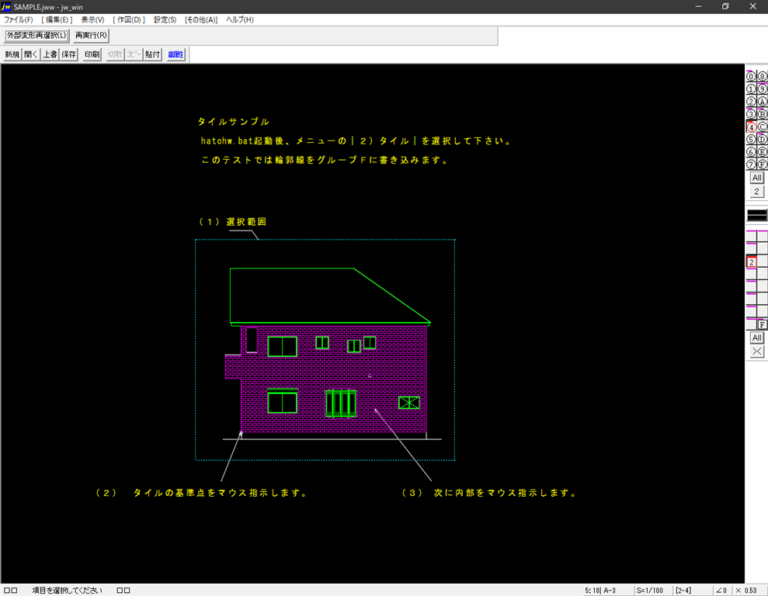Open the [2-4] current layer selector
768x596 pixels.
click(x=689, y=590)
